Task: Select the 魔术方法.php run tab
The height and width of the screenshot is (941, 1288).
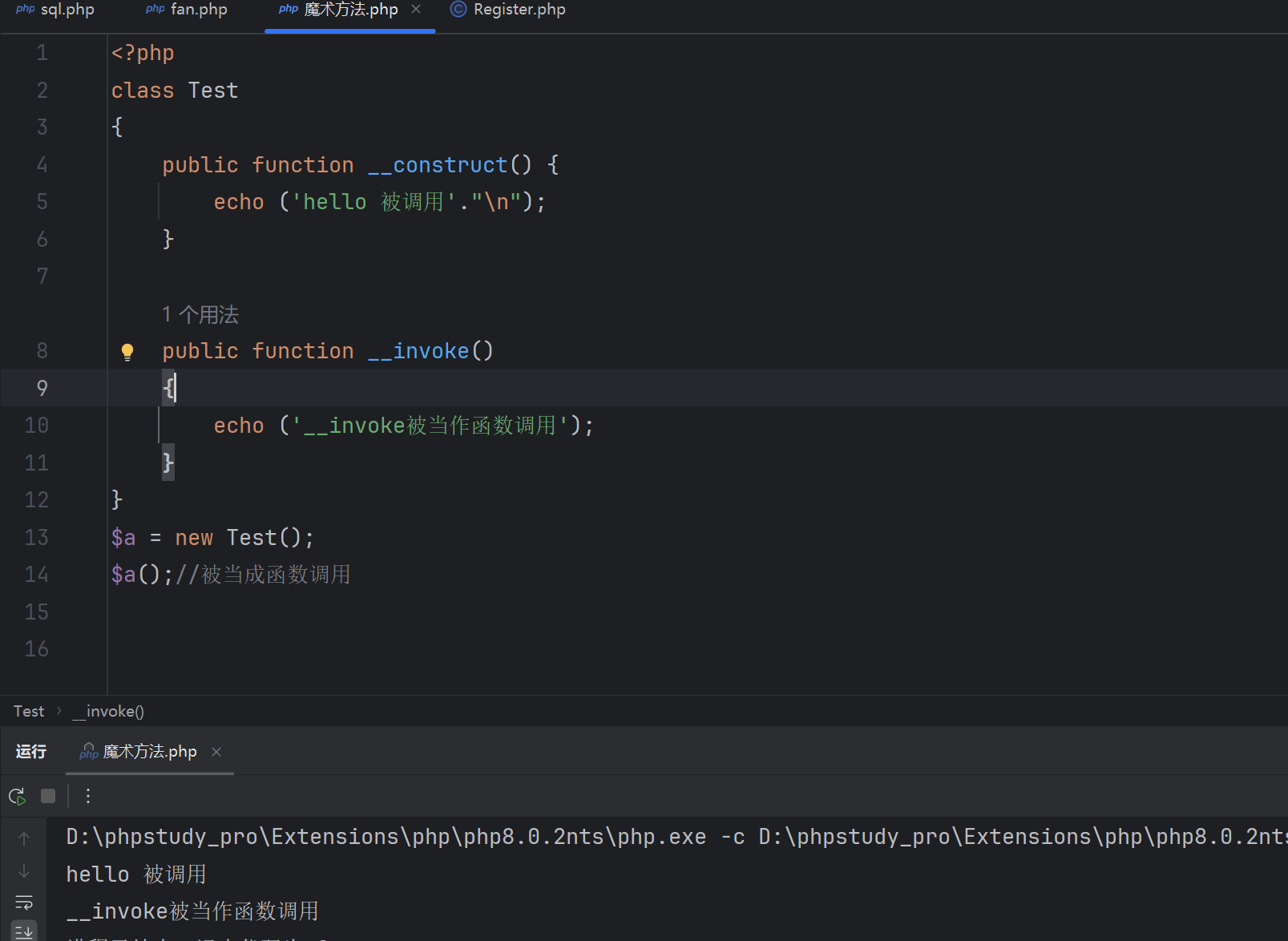Action: click(150, 751)
